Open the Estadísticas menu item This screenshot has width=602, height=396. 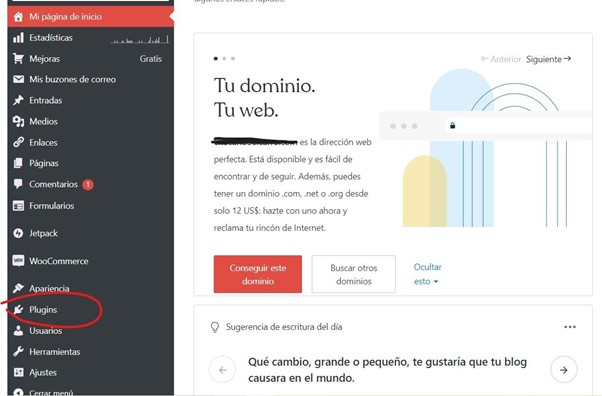click(x=91, y=38)
